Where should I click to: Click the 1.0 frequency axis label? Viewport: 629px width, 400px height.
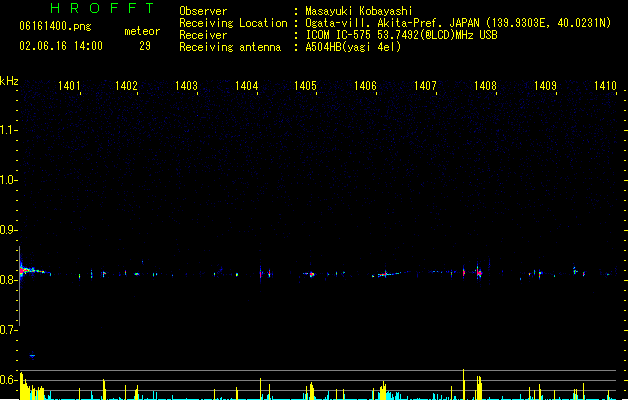pos(8,180)
